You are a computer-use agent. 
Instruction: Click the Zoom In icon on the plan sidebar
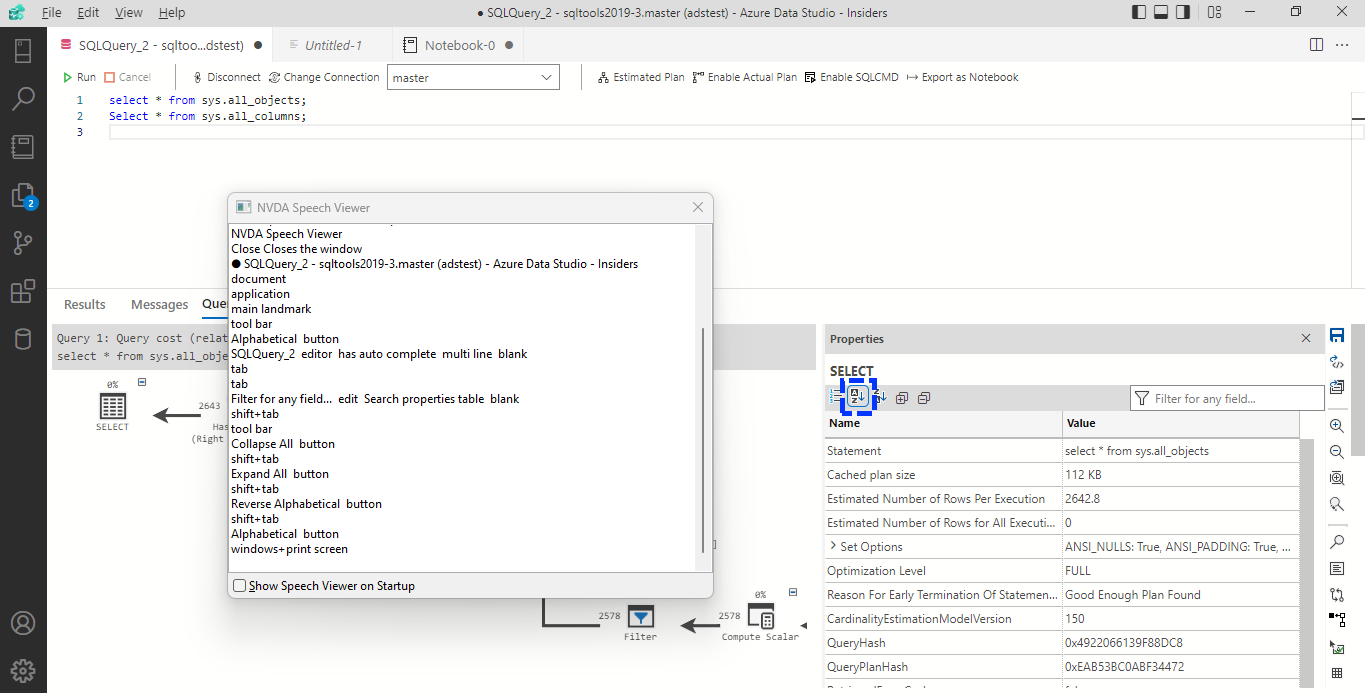1337,425
